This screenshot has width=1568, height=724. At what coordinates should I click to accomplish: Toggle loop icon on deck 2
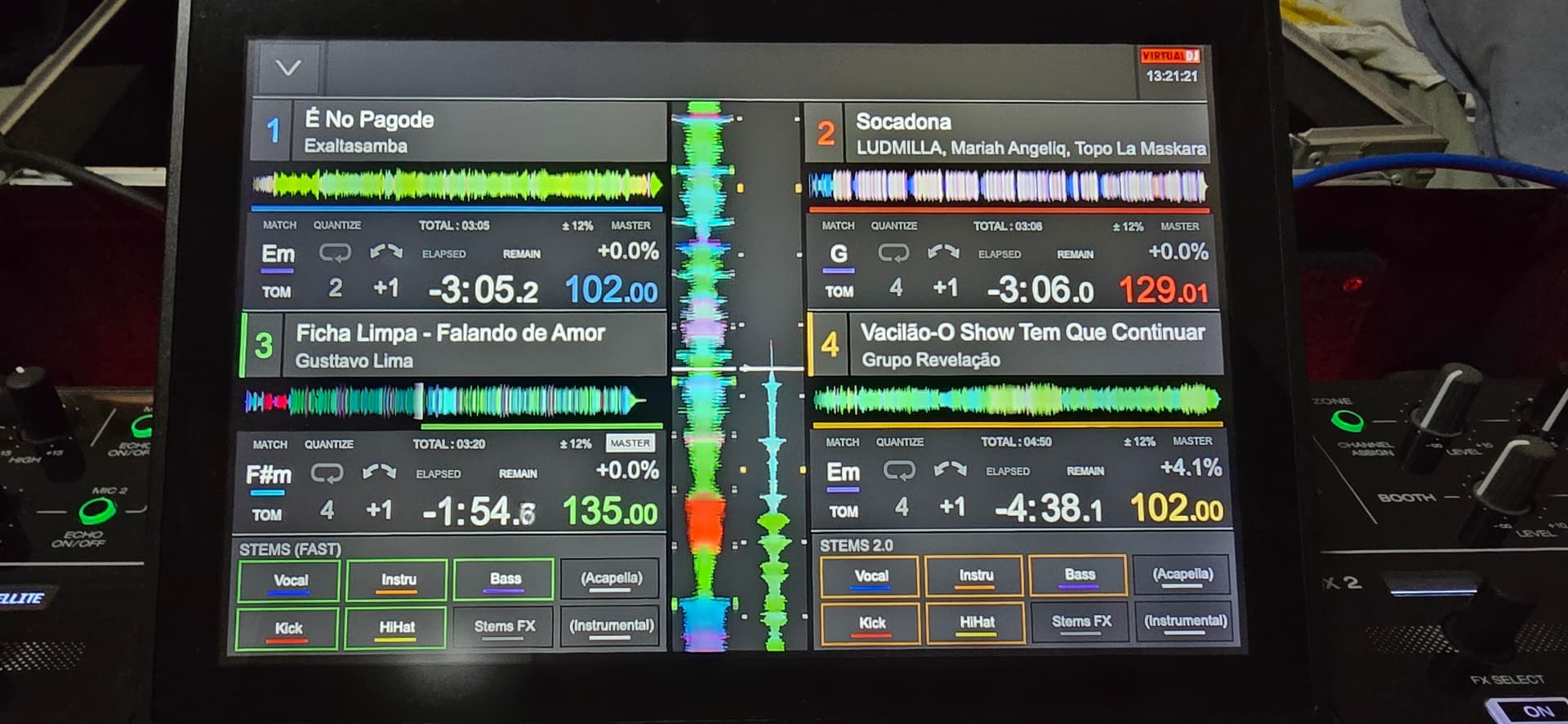[893, 253]
